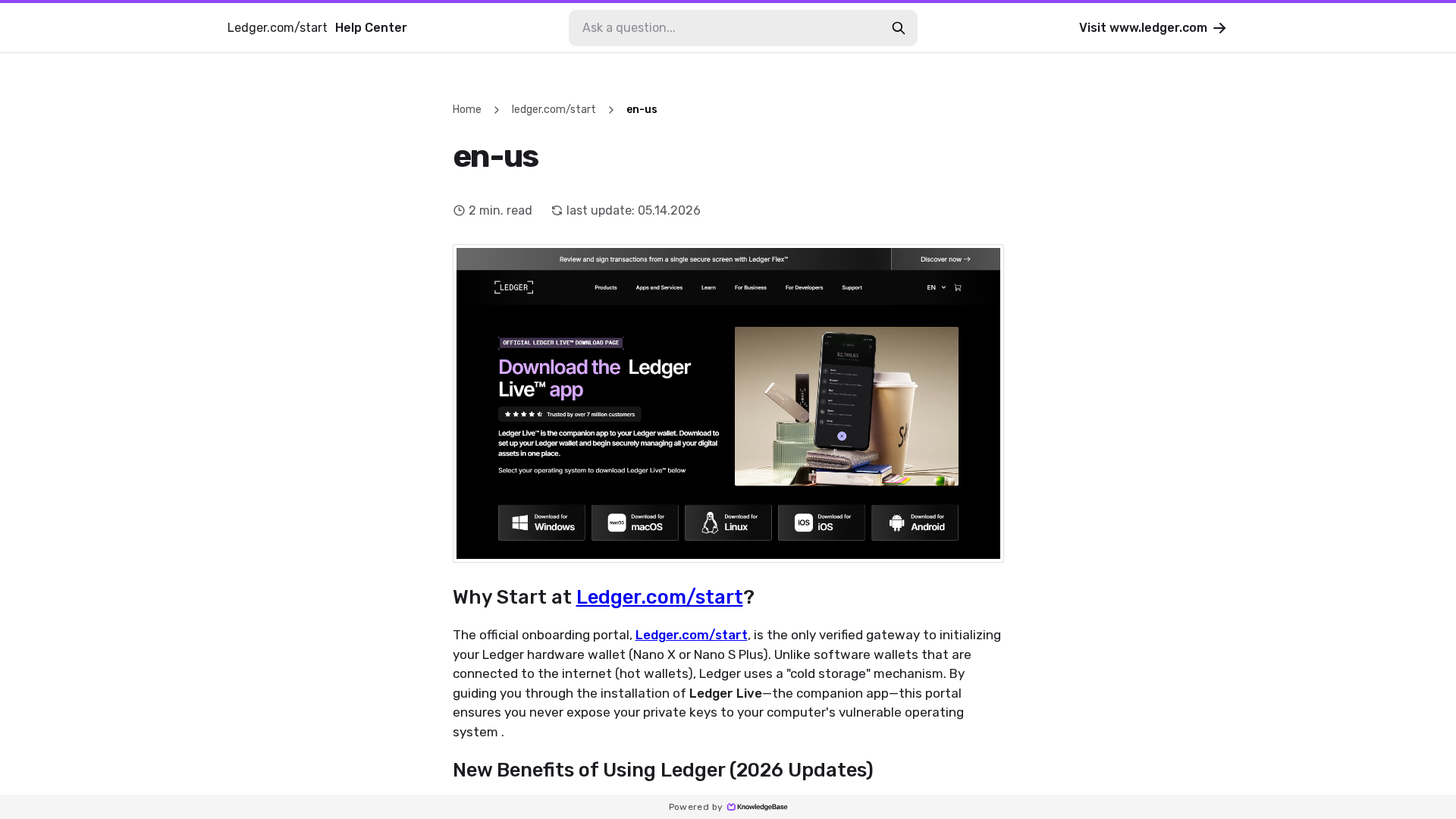Click the en-us page title

(x=495, y=157)
